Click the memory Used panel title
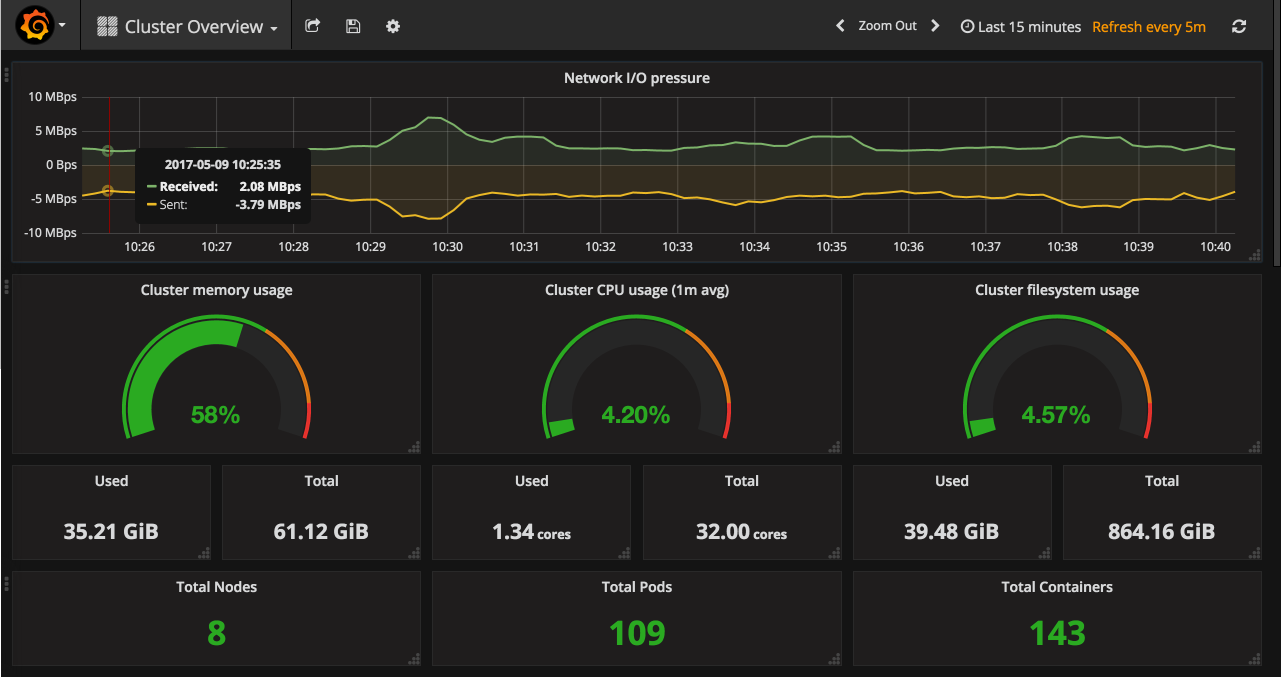The image size is (1281, 677). [x=111, y=481]
